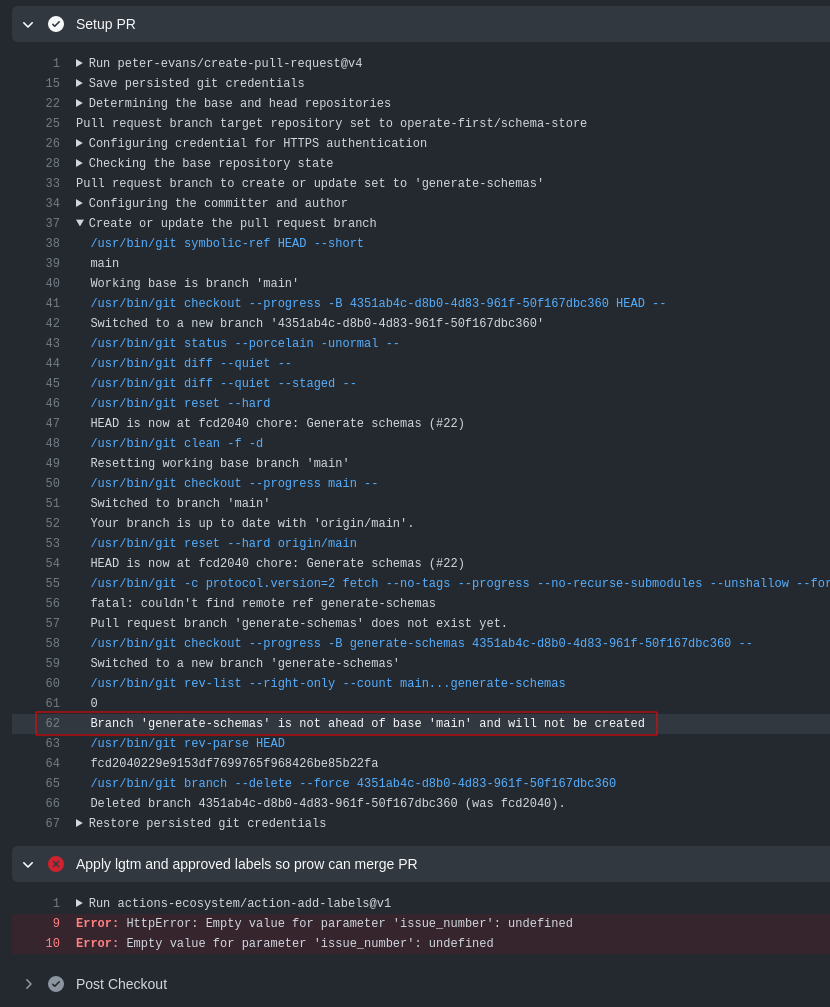Click line number 62 in the log
This screenshot has width=830, height=1007.
[52, 723]
